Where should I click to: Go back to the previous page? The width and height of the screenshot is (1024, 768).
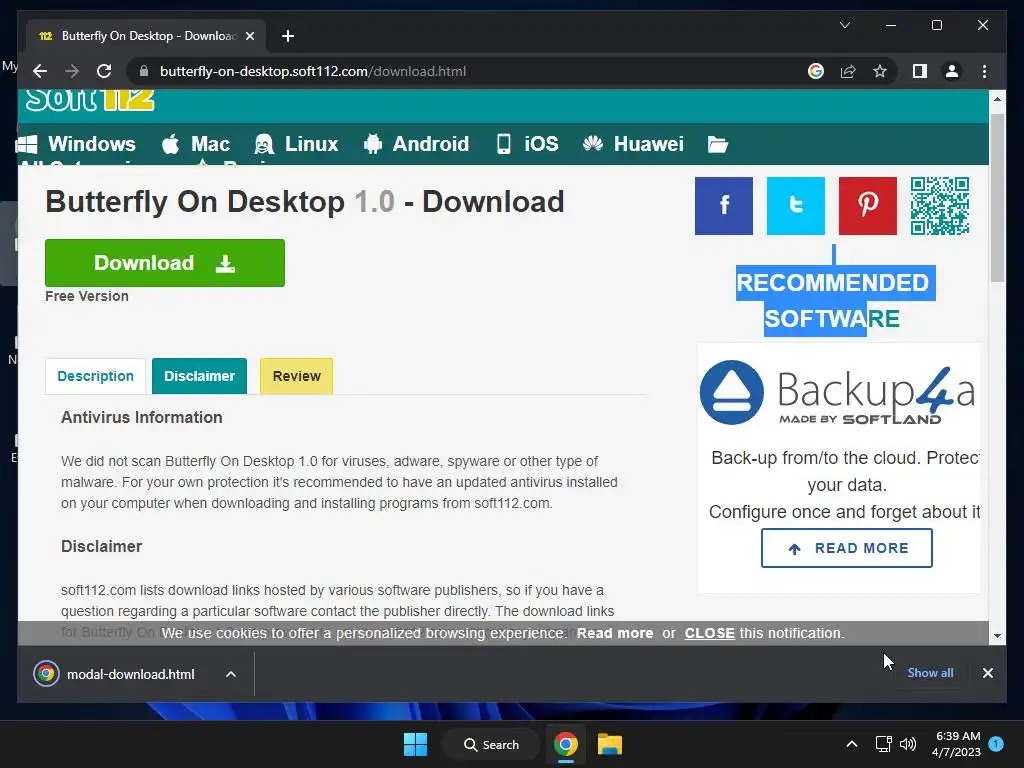(40, 71)
